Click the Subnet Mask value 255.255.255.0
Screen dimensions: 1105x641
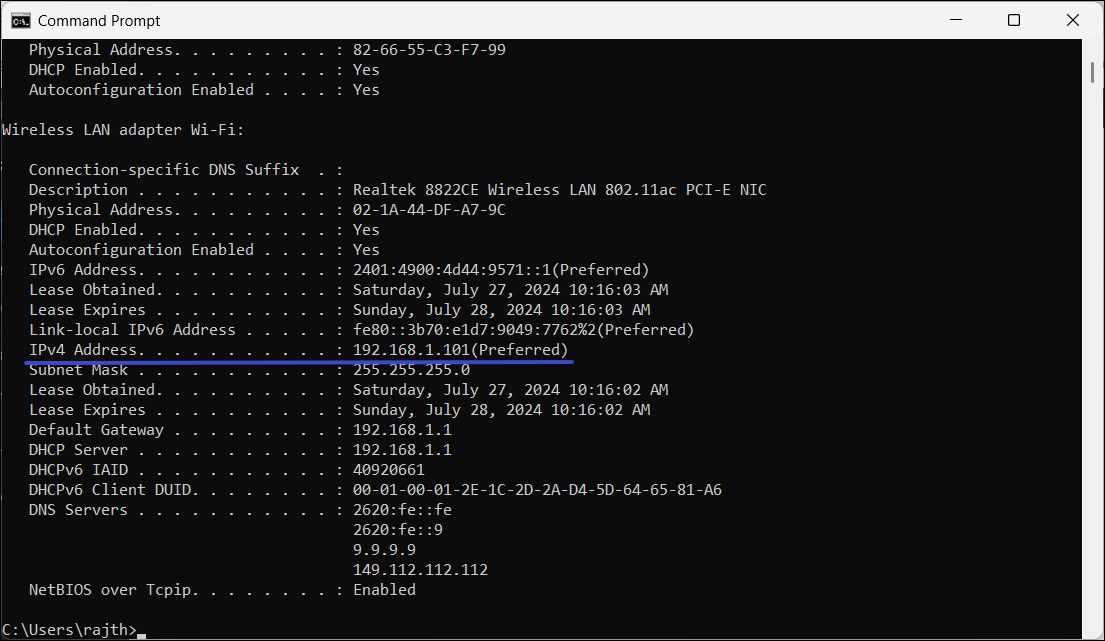(x=411, y=370)
